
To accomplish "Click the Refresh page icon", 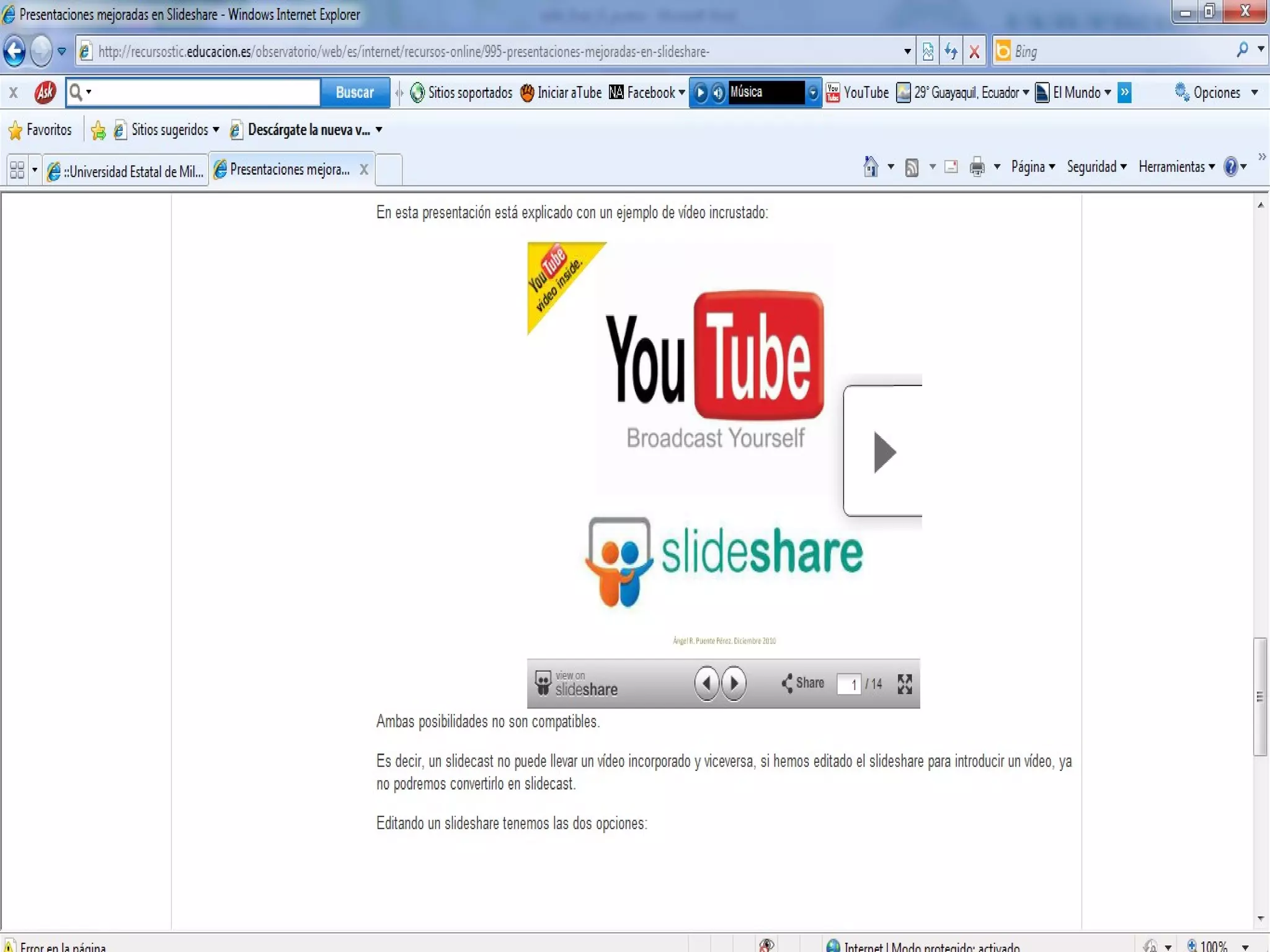I will (951, 51).
